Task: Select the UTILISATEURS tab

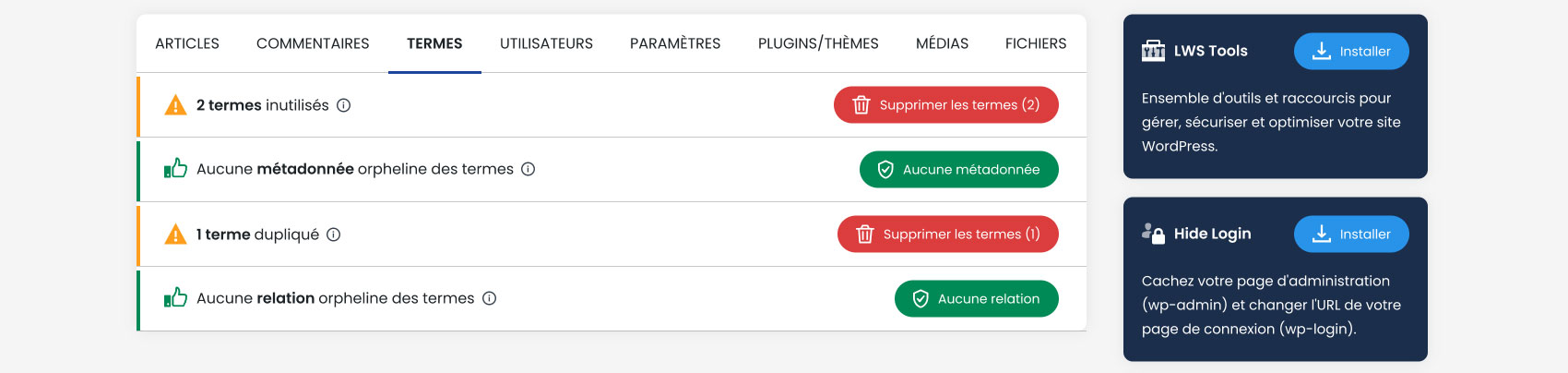Action: (546, 43)
